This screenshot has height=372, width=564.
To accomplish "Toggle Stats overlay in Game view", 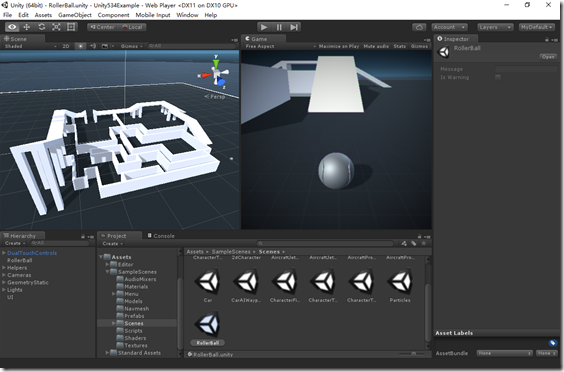I will tap(399, 46).
